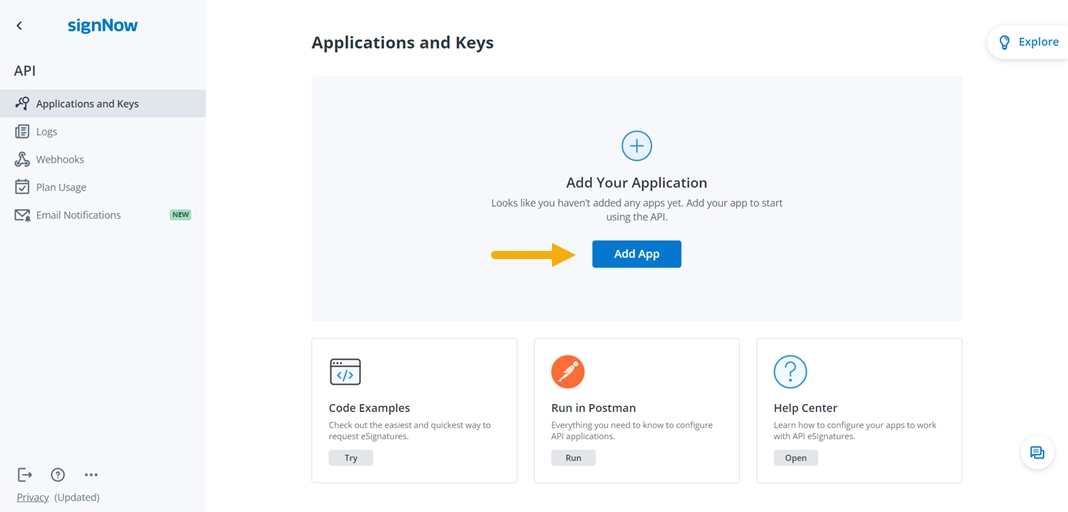Open the Logs section
Image resolution: width=1068 pixels, height=512 pixels.
click(103, 131)
